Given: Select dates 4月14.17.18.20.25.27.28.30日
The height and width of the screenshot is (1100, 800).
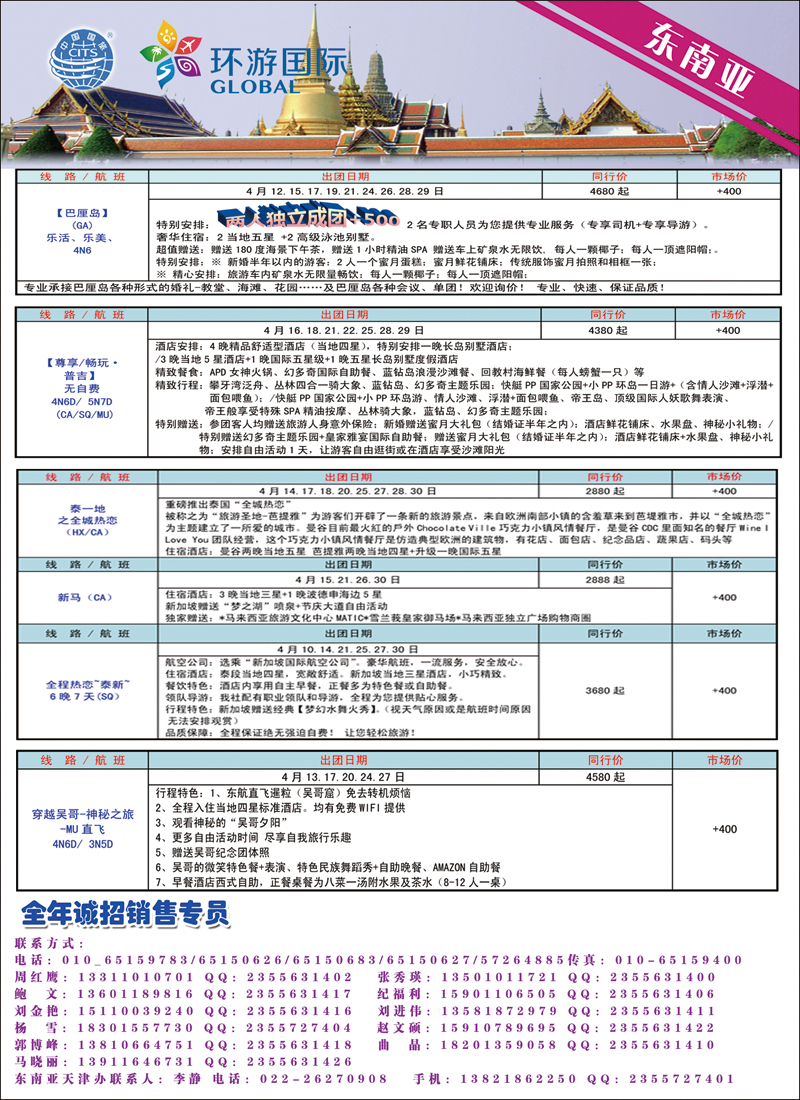Looking at the screenshot, I should 349,492.
